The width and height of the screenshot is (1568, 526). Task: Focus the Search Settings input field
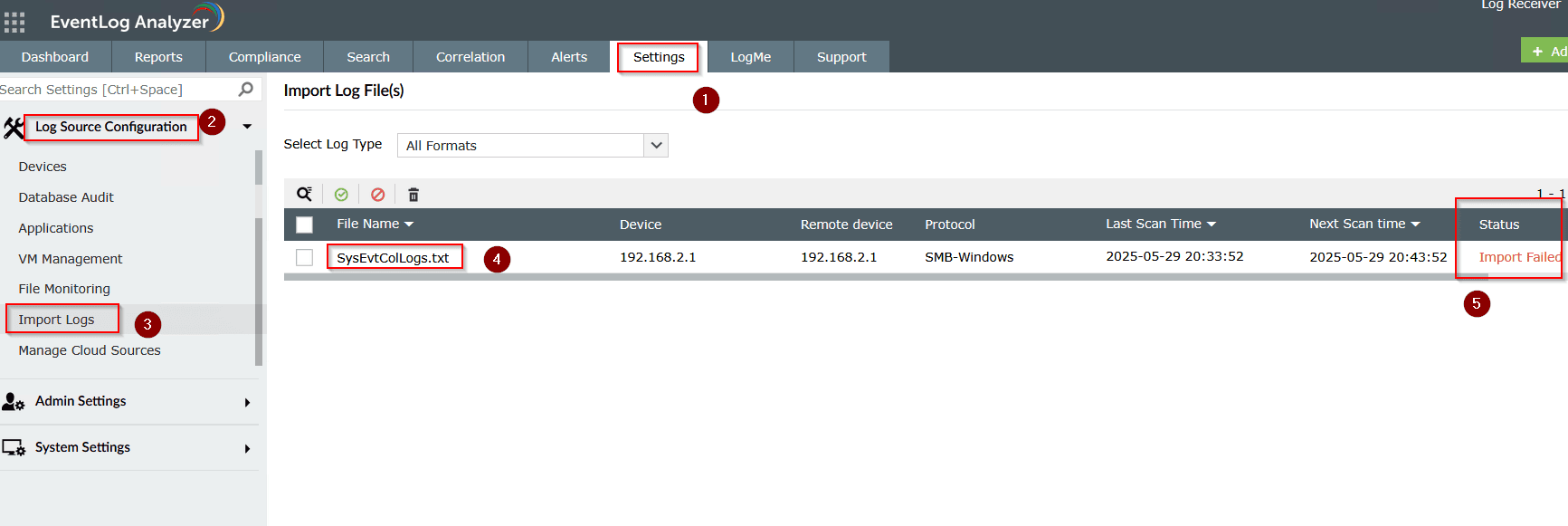[x=118, y=89]
